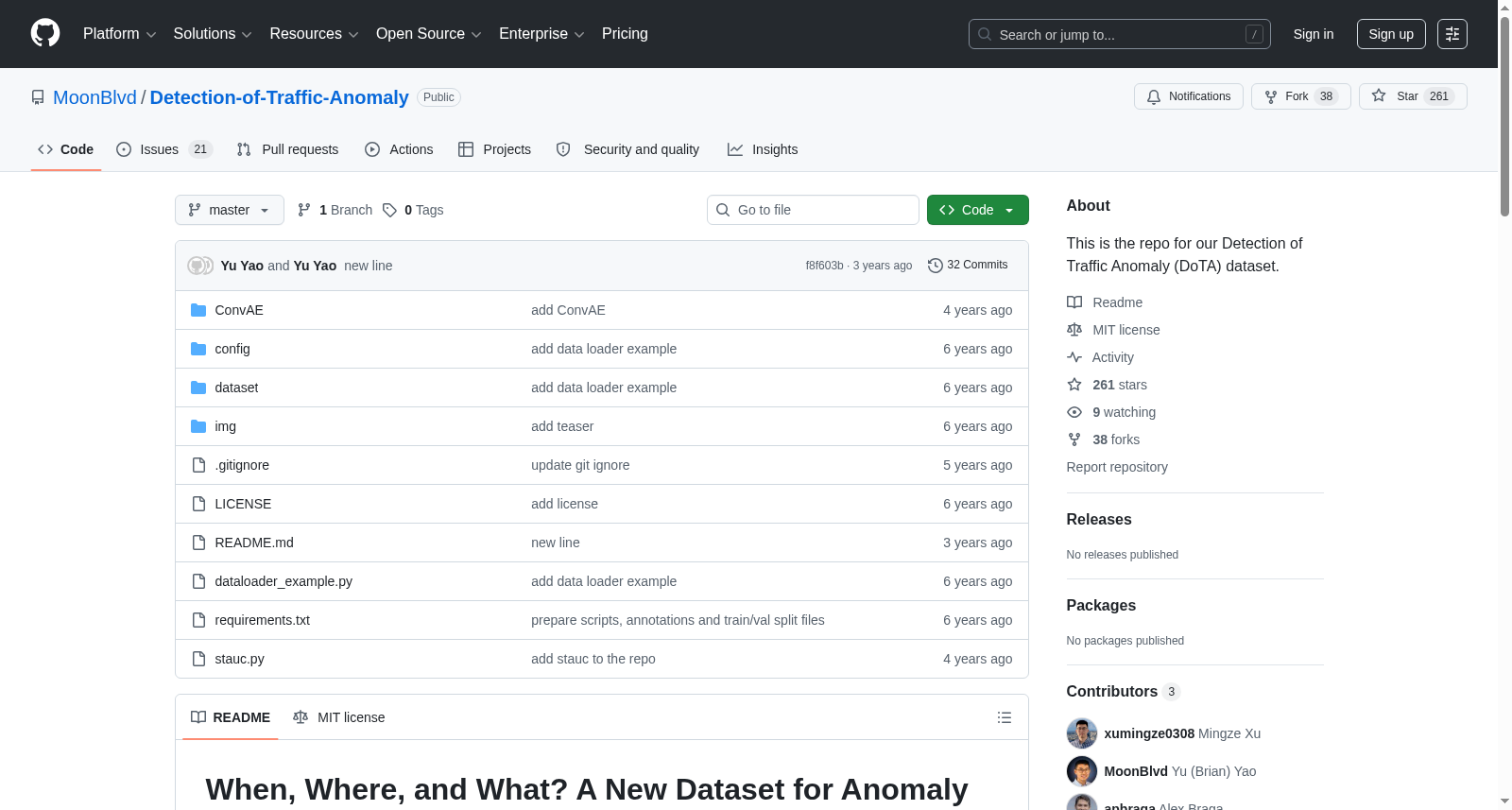Viewport: 1512px width, 810px height.
Task: Open the Detection-of-Traffic-Anomaly repository link
Action: 280,97
